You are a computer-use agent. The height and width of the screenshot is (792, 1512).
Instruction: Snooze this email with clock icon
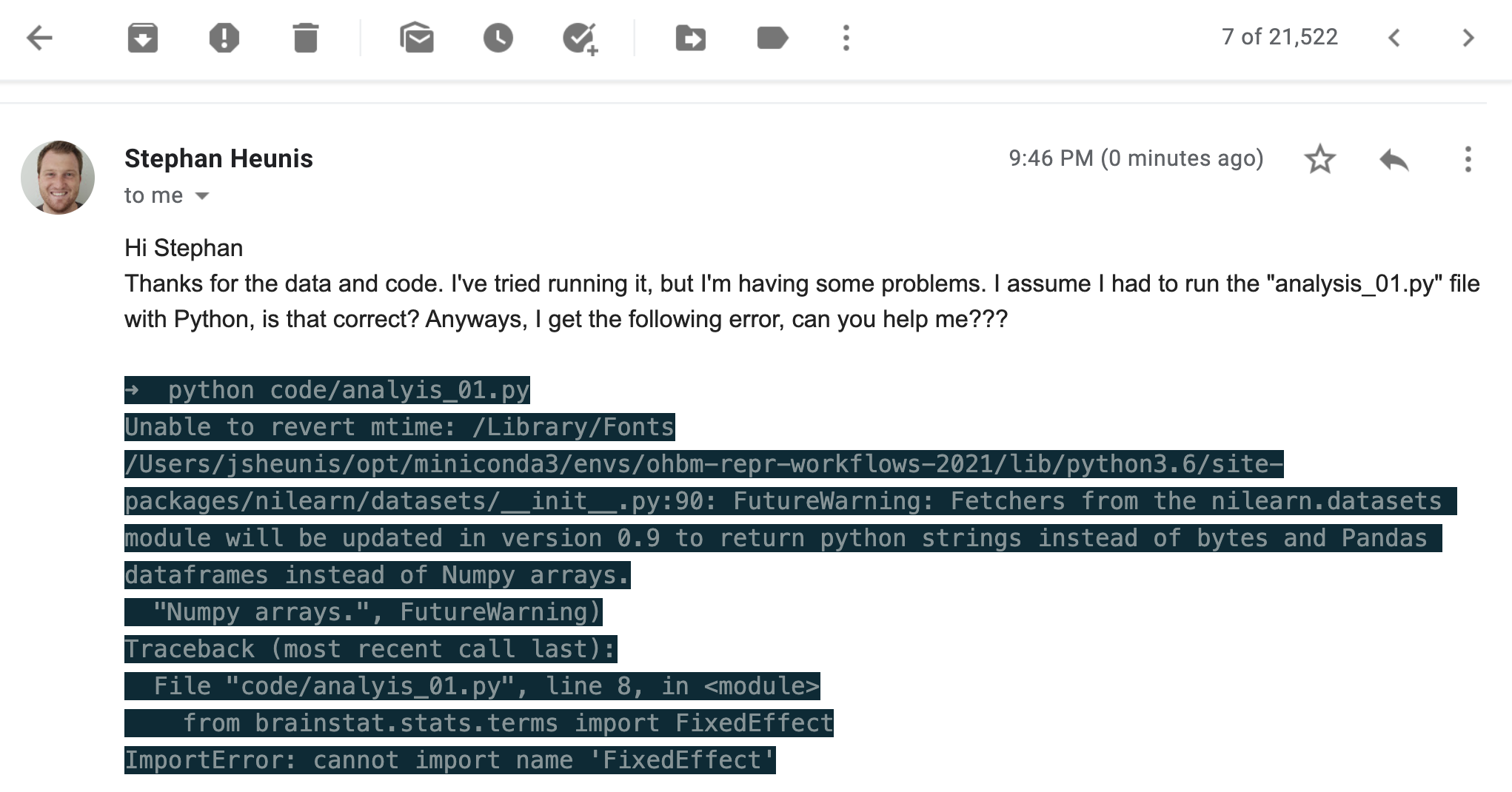coord(498,38)
